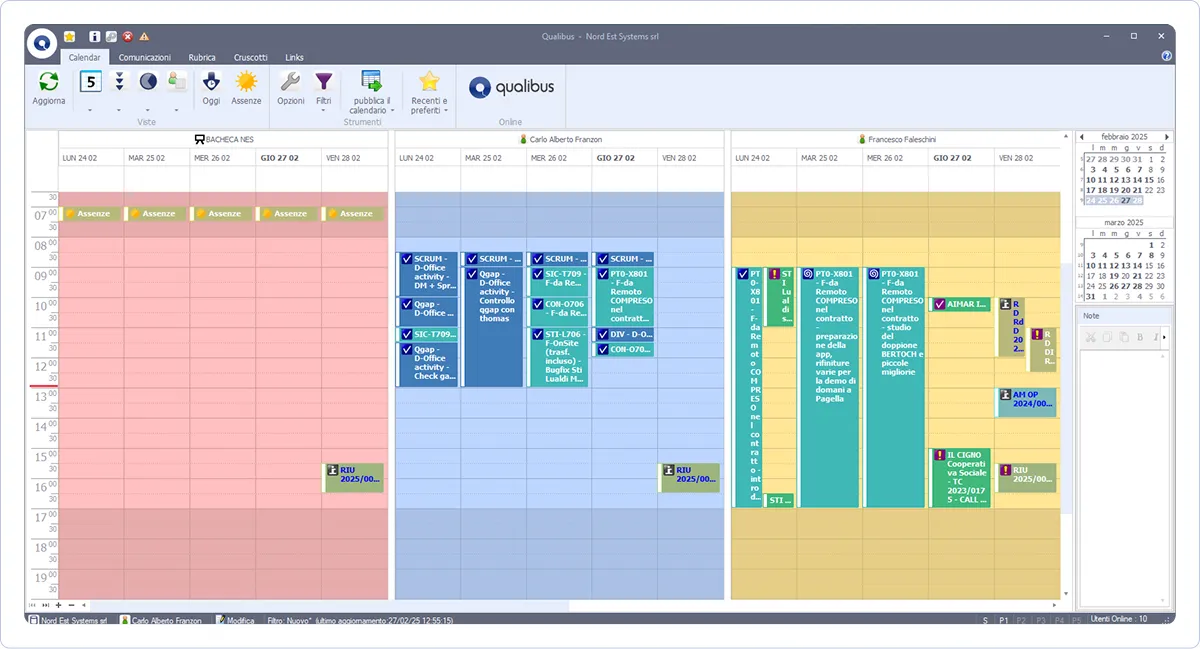Click the triple down-arrow view icon
The width and height of the screenshot is (1200, 649).
(119, 82)
